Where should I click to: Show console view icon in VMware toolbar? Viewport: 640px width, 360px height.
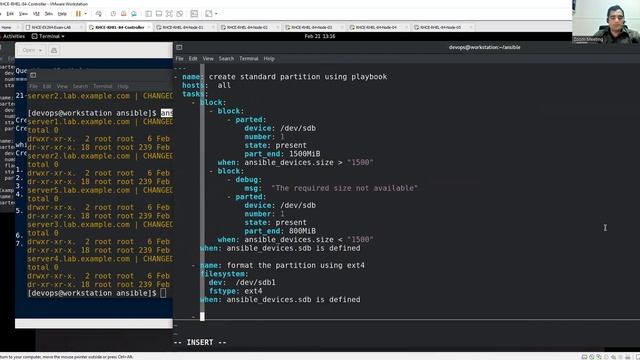click(194, 13)
